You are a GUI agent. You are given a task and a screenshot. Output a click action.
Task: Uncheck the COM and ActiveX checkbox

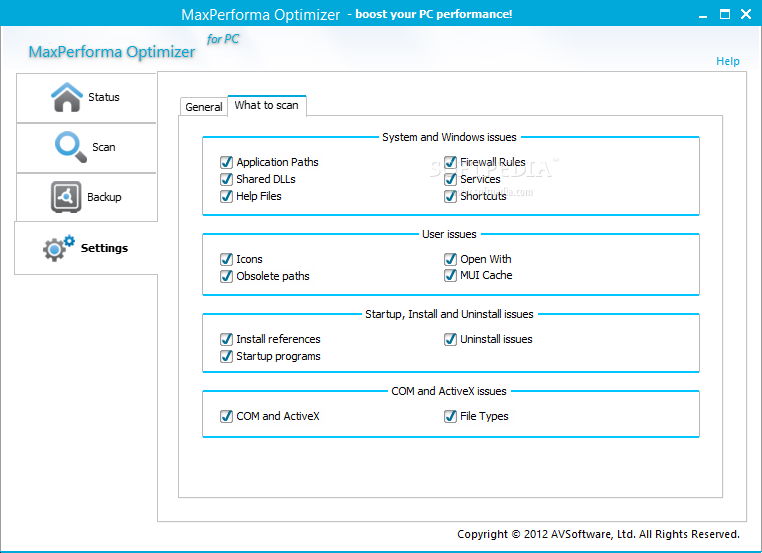point(226,416)
